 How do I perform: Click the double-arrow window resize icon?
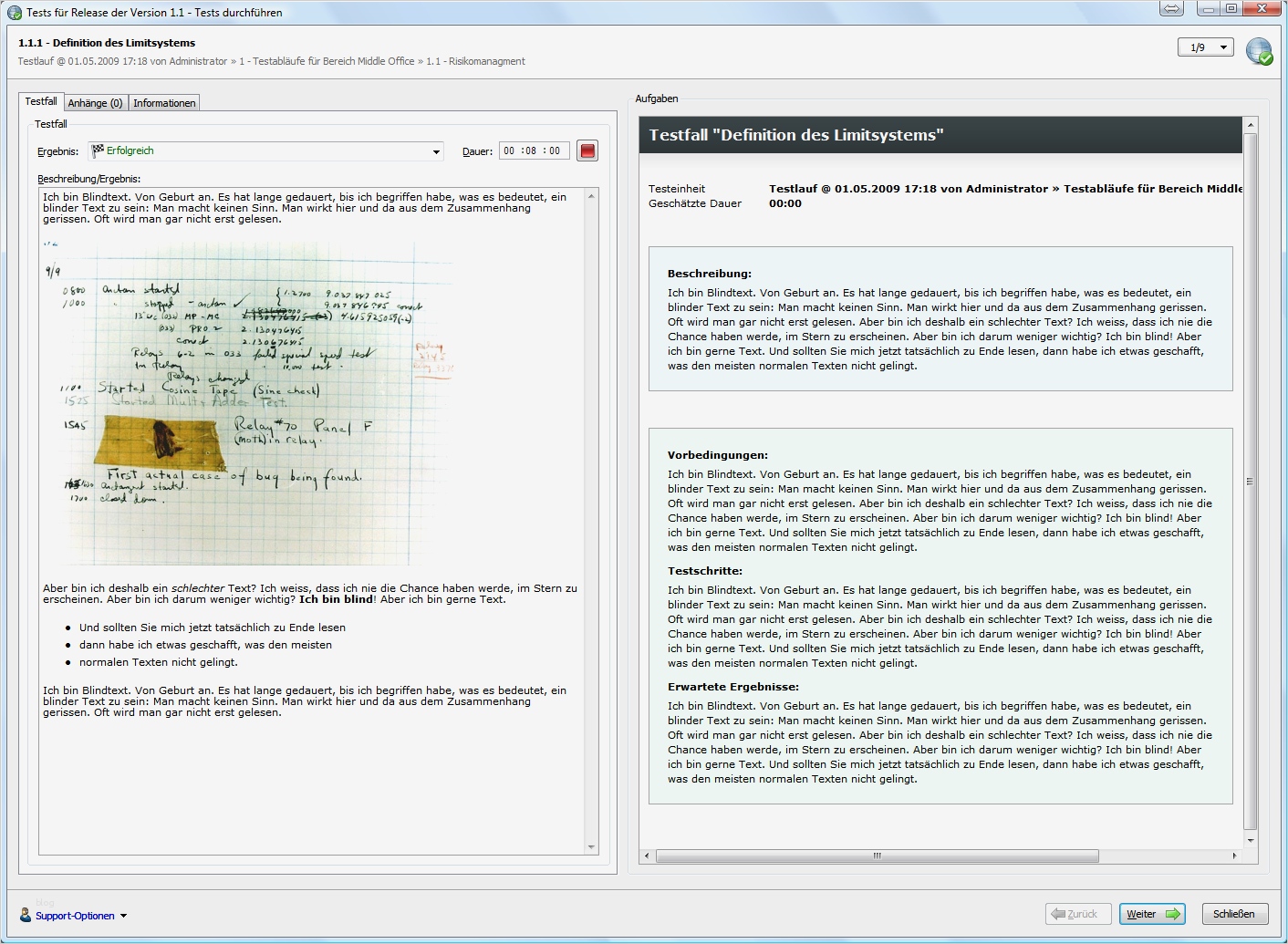point(1172,8)
